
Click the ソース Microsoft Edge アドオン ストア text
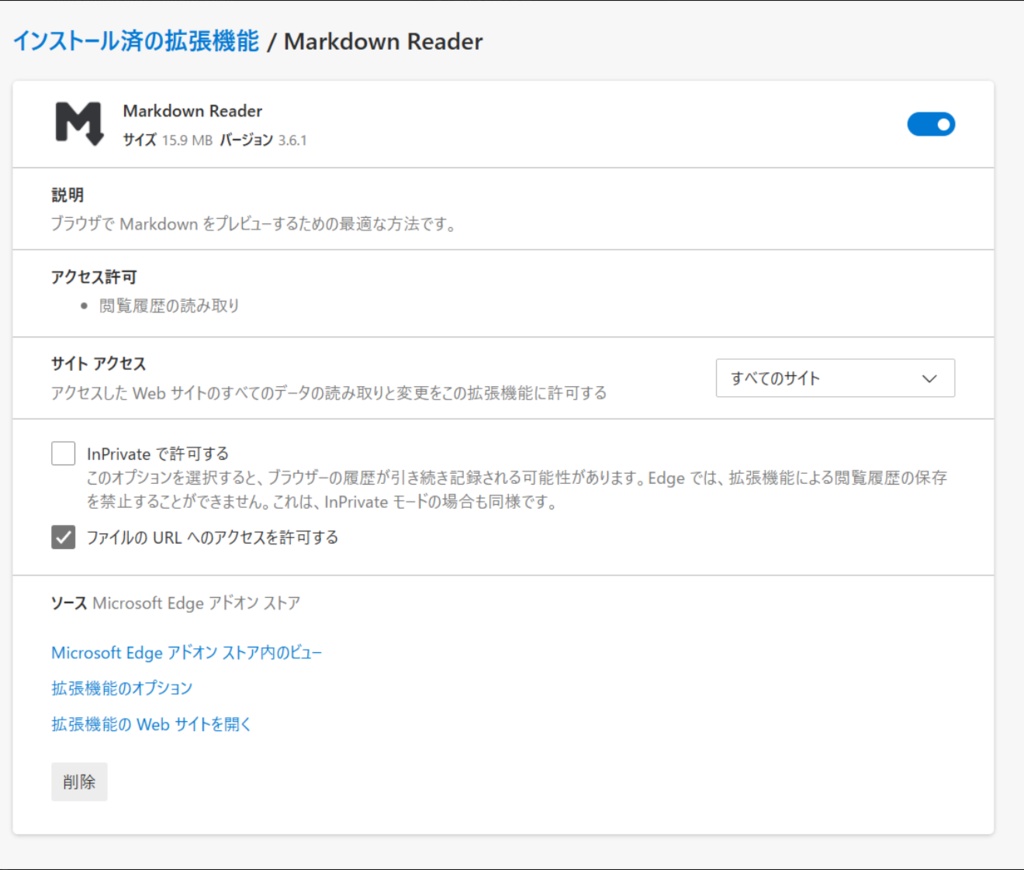(x=176, y=603)
